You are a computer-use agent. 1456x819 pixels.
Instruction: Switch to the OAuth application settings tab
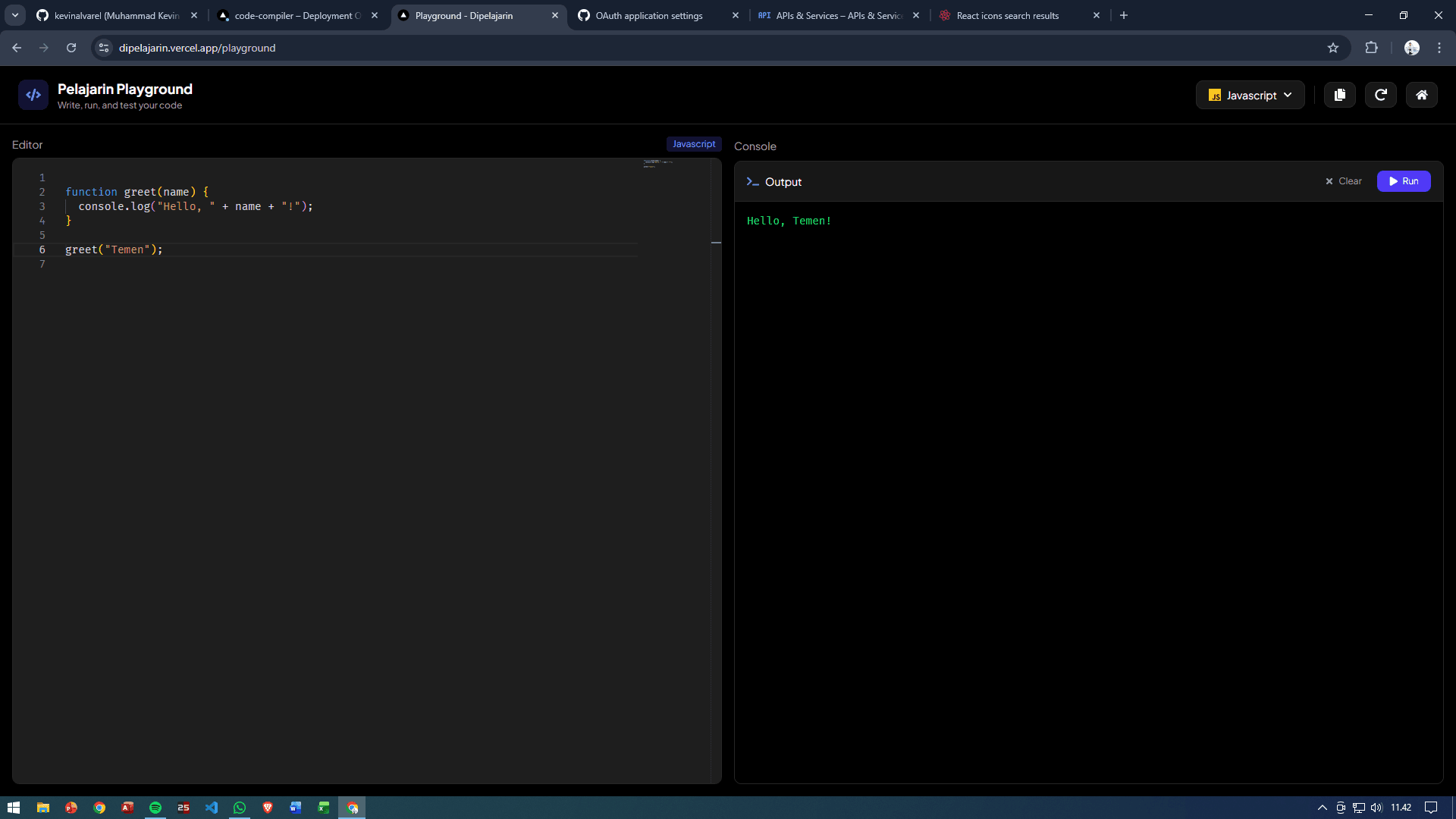pos(648,15)
